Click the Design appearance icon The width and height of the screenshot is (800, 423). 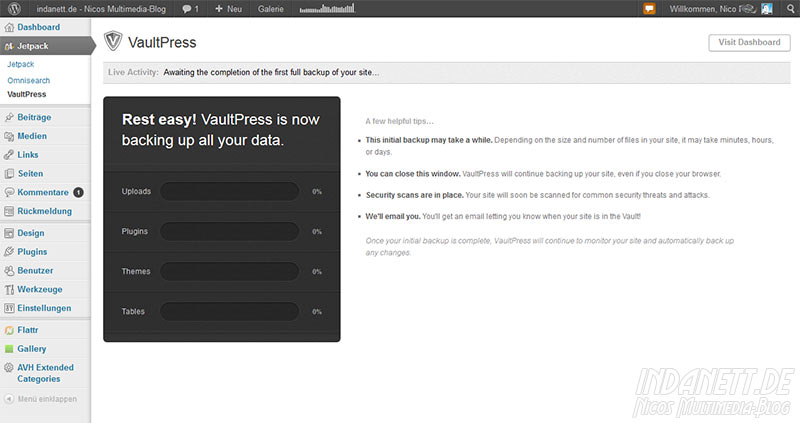point(9,233)
